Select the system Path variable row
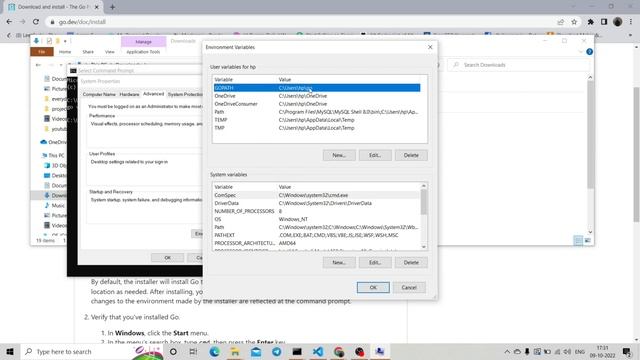This screenshot has width=640, height=360. pyautogui.click(x=316, y=227)
